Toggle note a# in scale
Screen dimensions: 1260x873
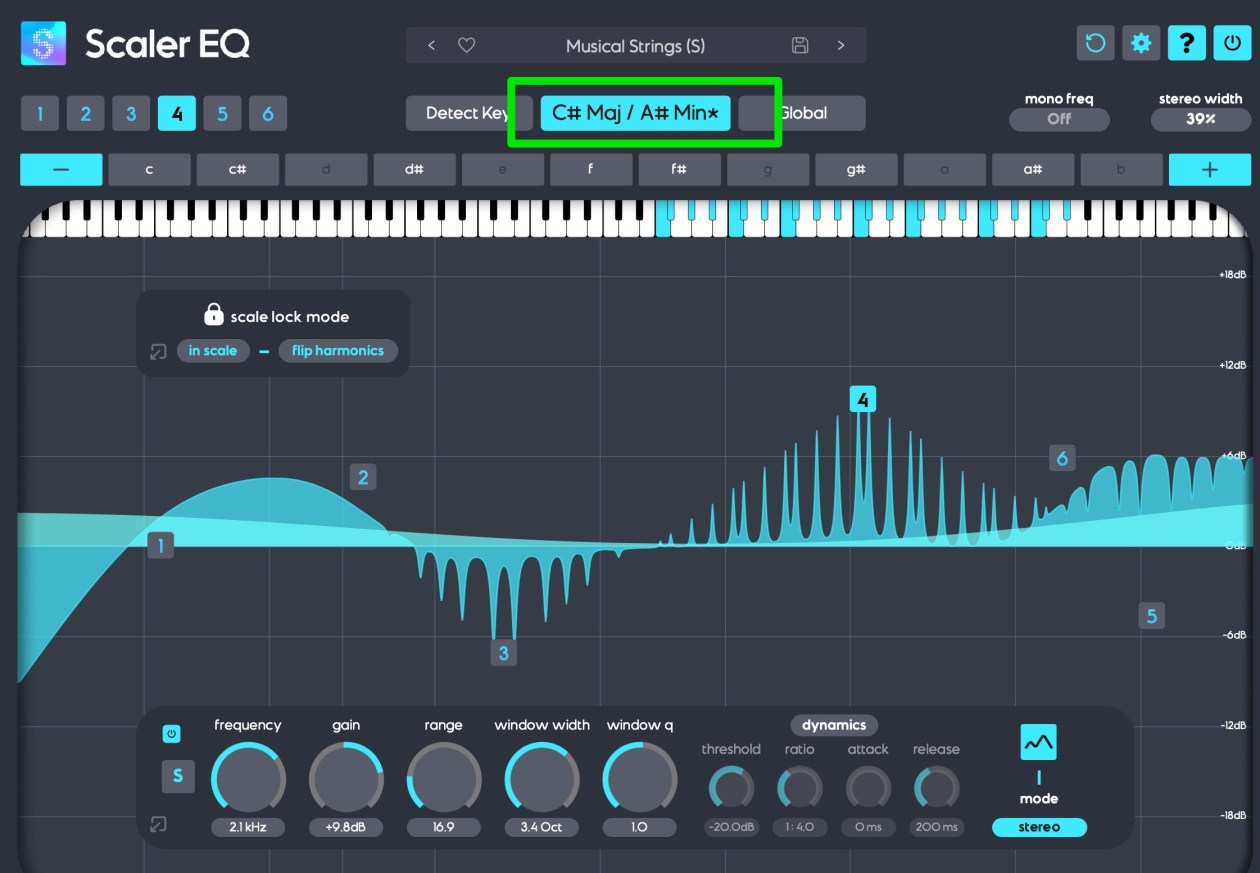pyautogui.click(x=1033, y=169)
